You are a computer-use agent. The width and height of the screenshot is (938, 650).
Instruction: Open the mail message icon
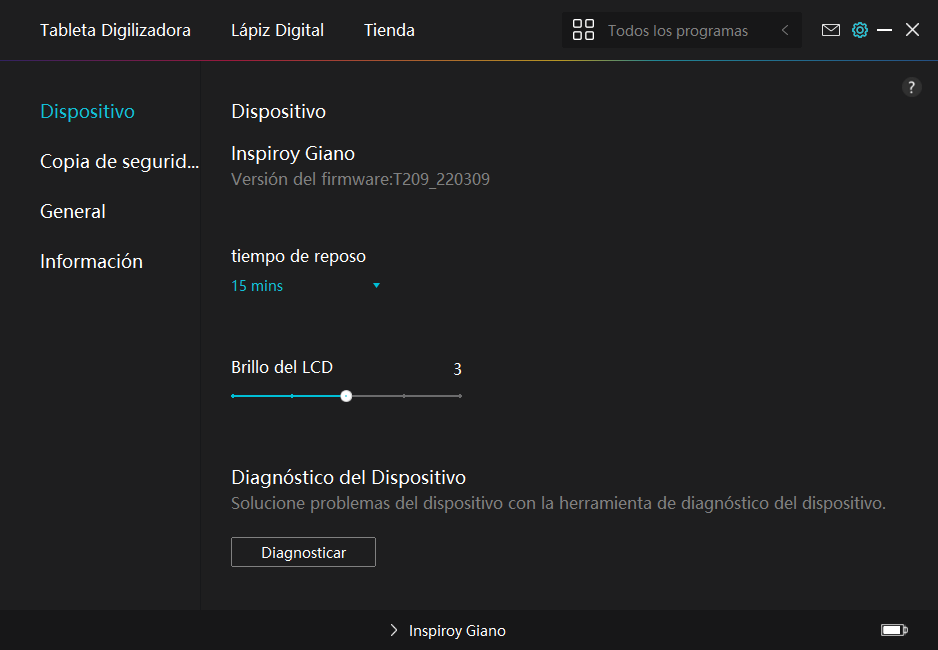[830, 30]
